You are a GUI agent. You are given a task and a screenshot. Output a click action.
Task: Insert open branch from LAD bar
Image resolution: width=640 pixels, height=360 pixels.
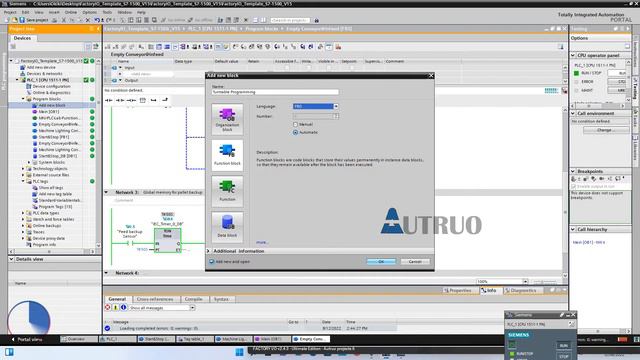[x=153, y=100]
